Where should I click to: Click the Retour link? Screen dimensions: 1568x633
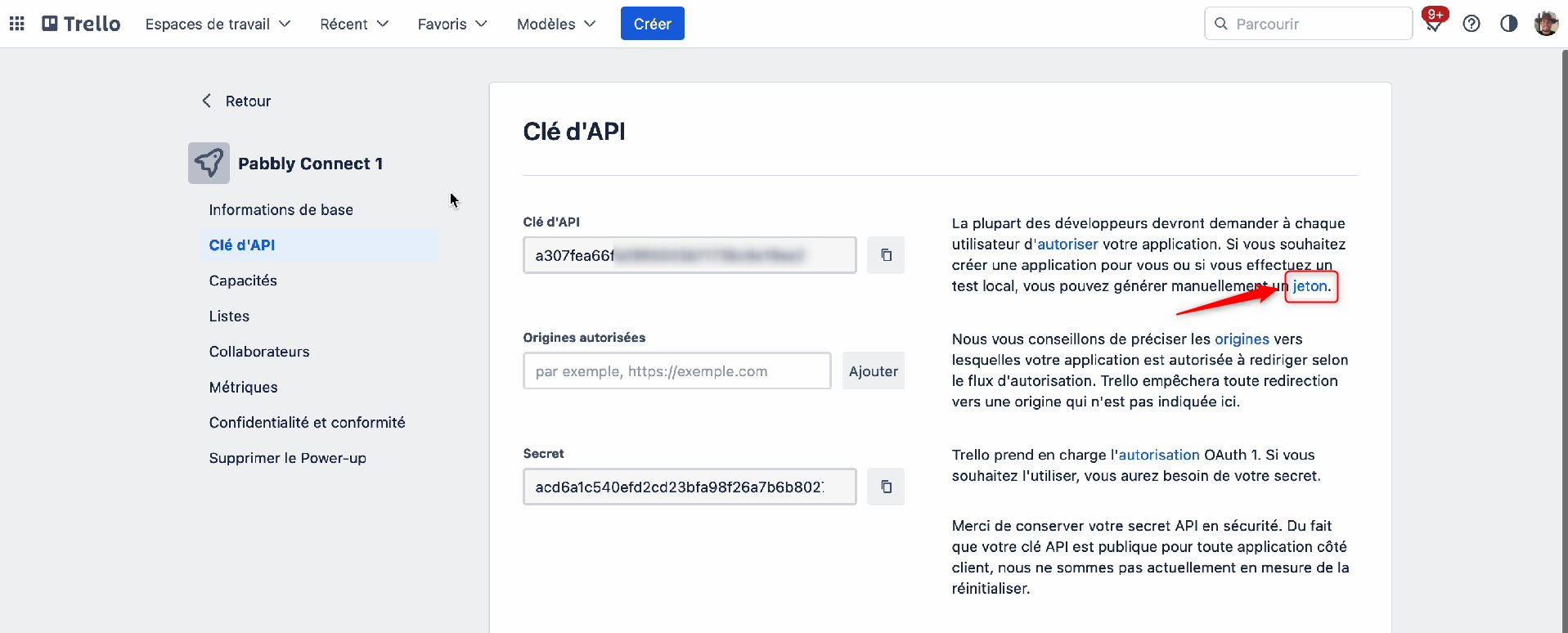pyautogui.click(x=248, y=101)
